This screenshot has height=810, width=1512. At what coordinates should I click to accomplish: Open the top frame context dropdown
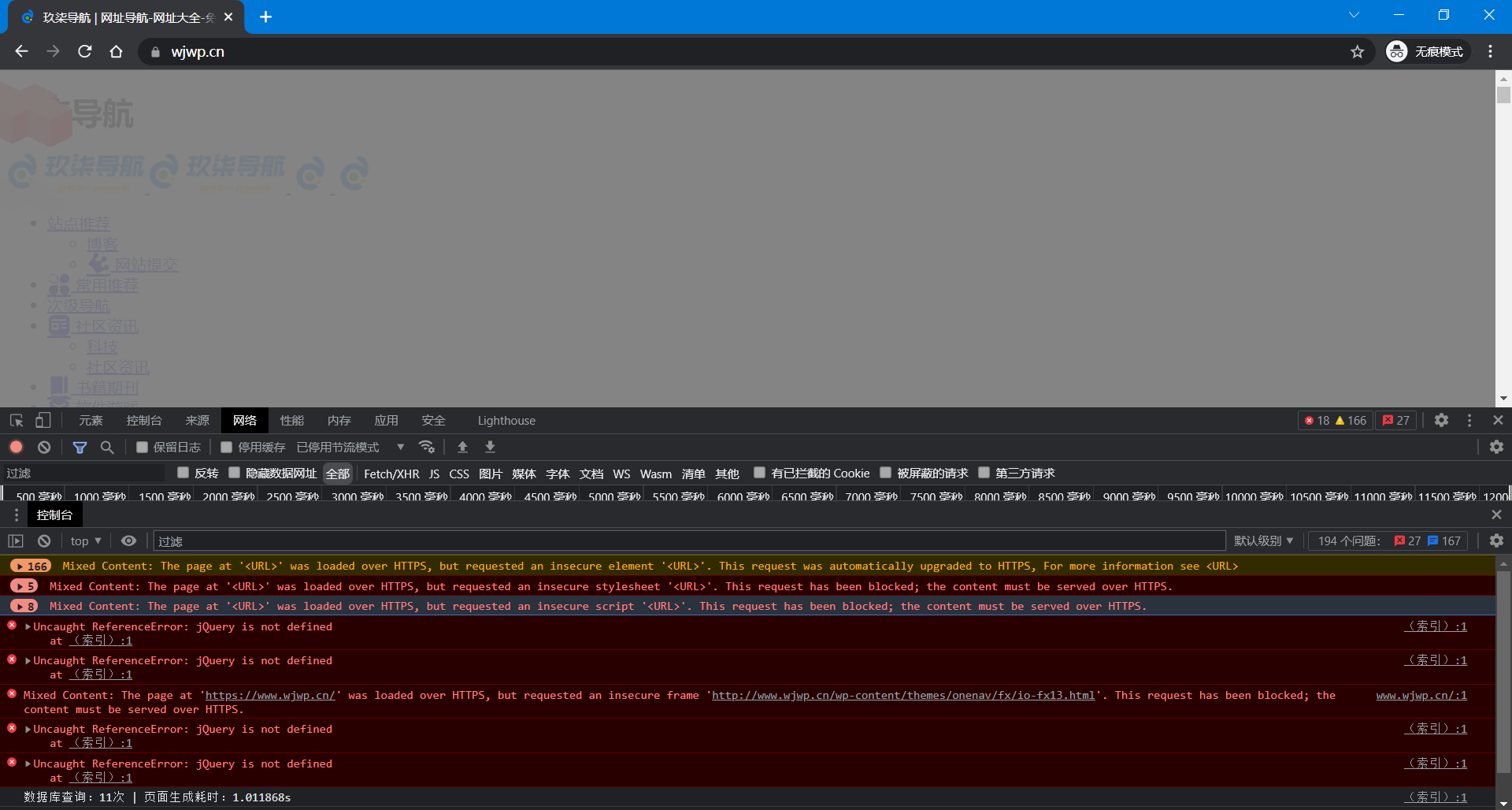tap(85, 541)
